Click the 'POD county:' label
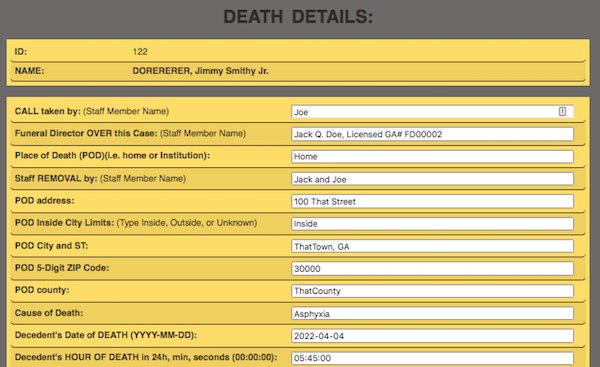This screenshot has width=600, height=367. pos(42,290)
